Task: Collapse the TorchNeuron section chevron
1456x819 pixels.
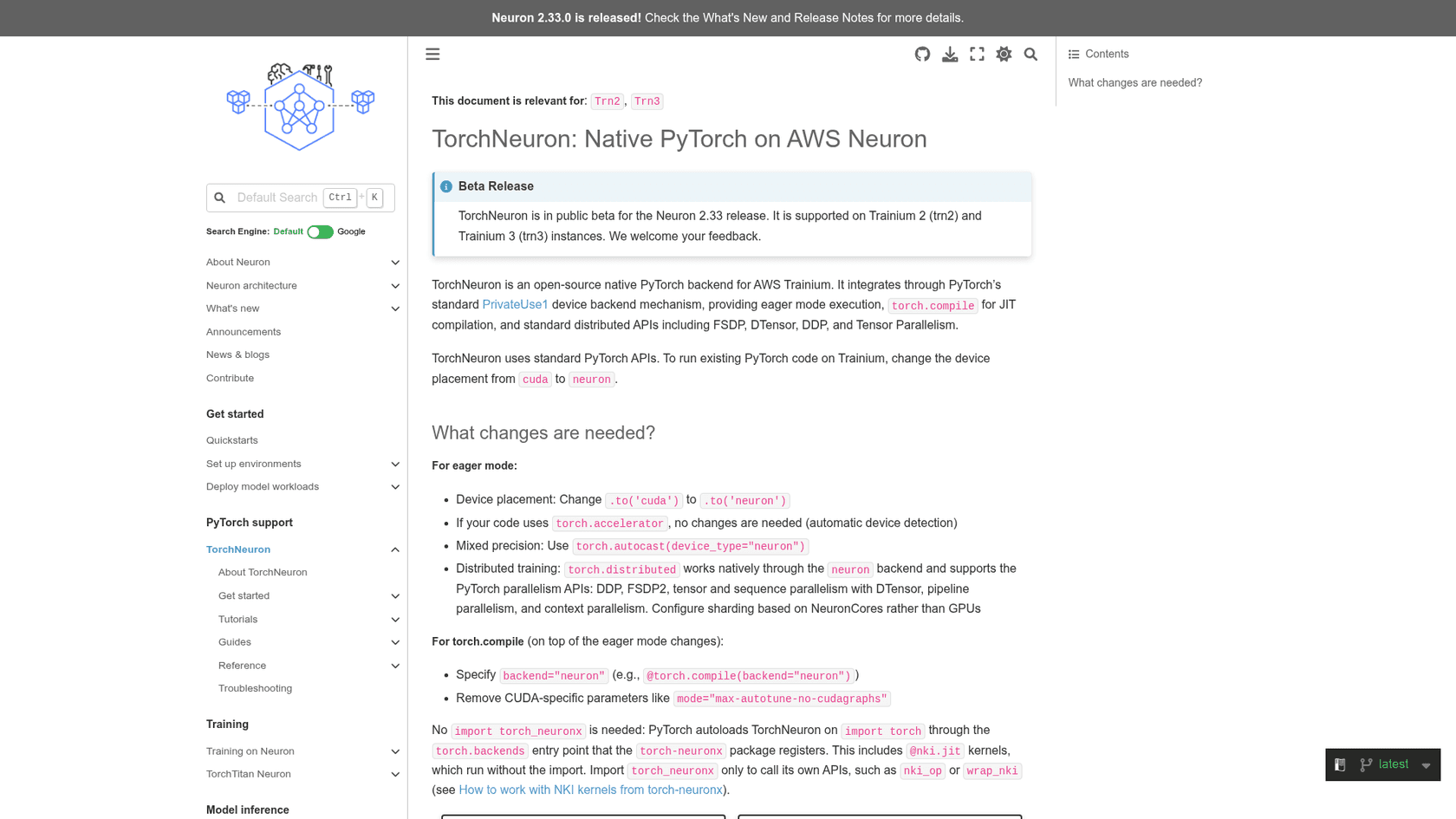Action: pyautogui.click(x=395, y=549)
